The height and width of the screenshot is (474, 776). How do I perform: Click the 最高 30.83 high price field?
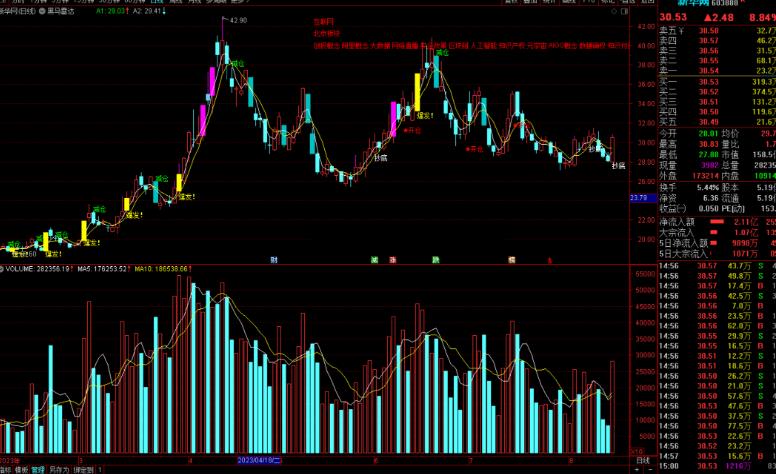pos(688,144)
